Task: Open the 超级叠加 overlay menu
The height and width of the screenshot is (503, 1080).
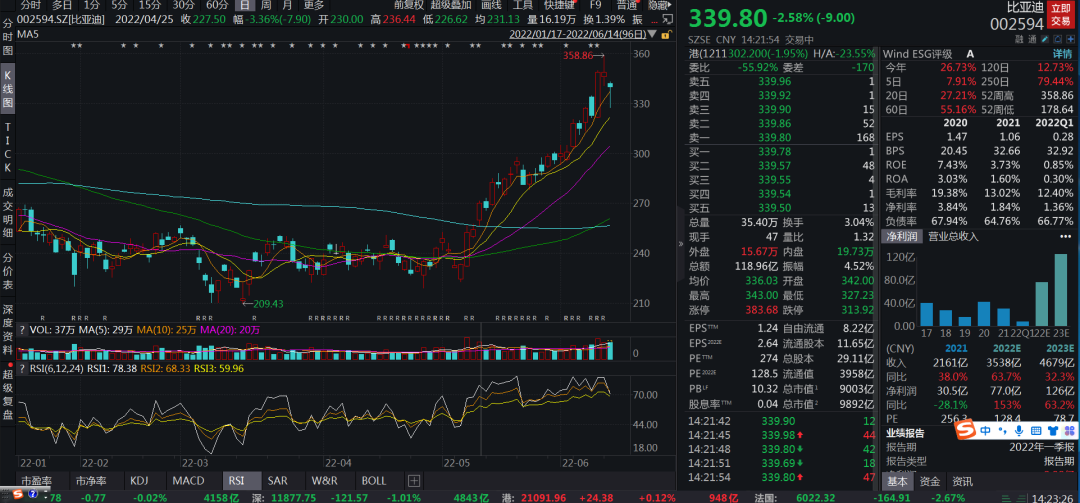Action: (450, 5)
